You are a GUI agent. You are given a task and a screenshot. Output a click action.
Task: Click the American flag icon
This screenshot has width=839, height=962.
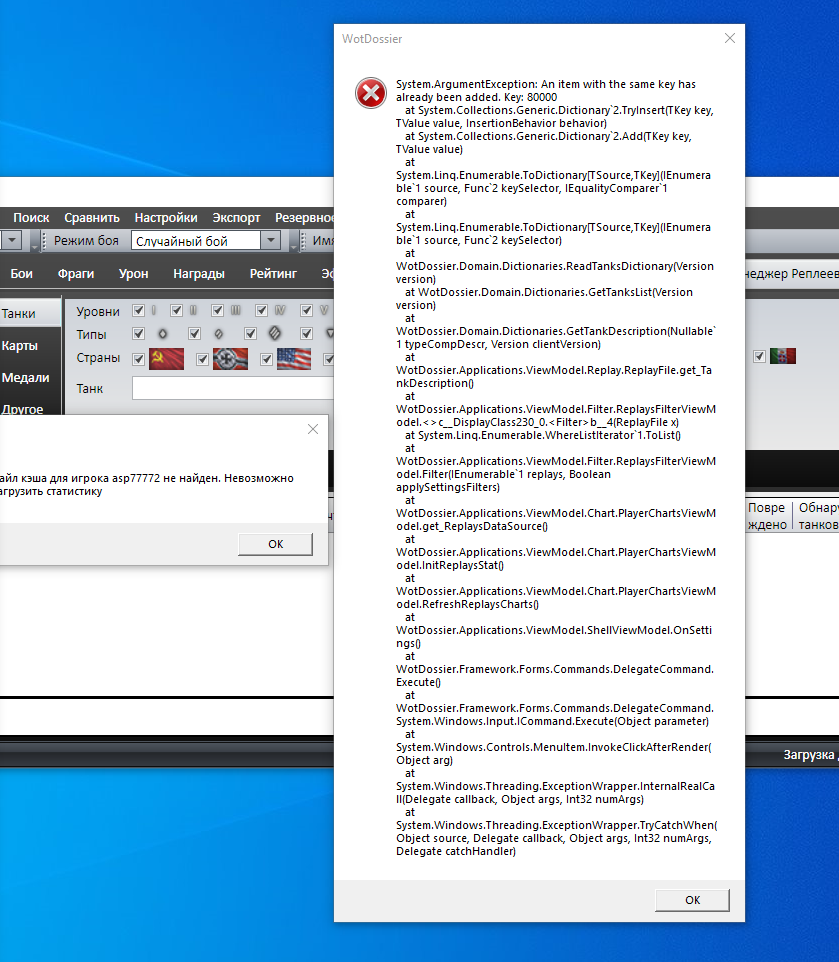294,359
